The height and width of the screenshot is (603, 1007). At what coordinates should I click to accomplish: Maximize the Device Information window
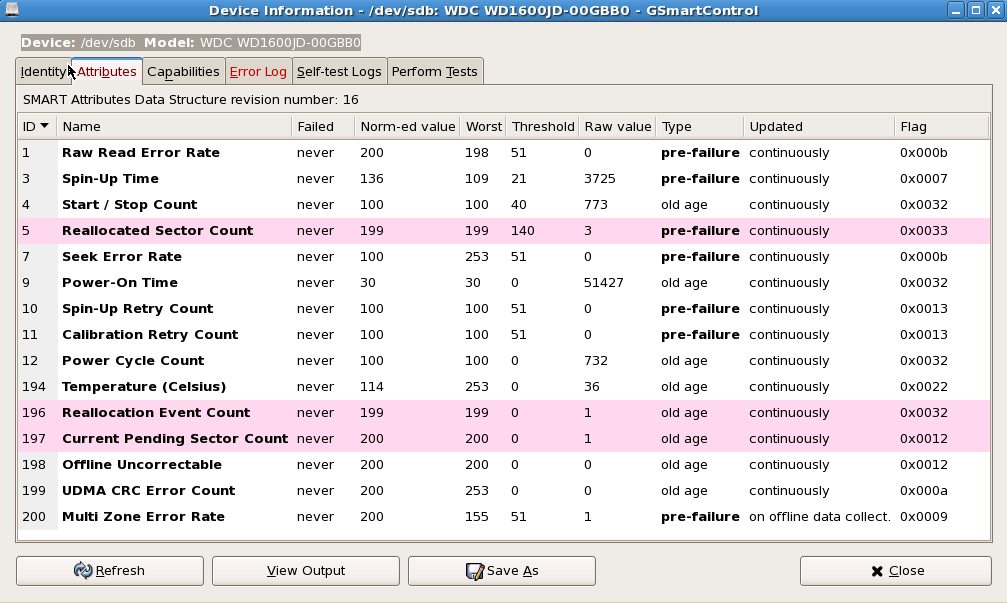(976, 10)
